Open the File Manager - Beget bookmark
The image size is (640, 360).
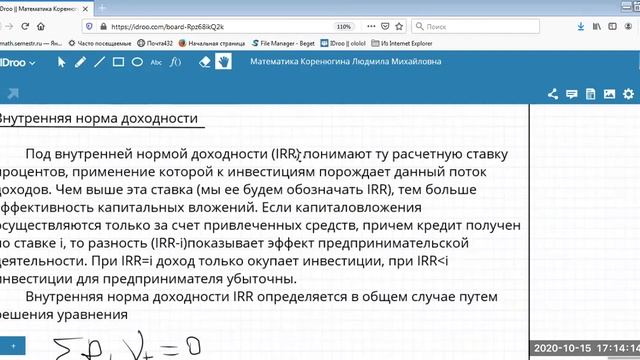283,43
